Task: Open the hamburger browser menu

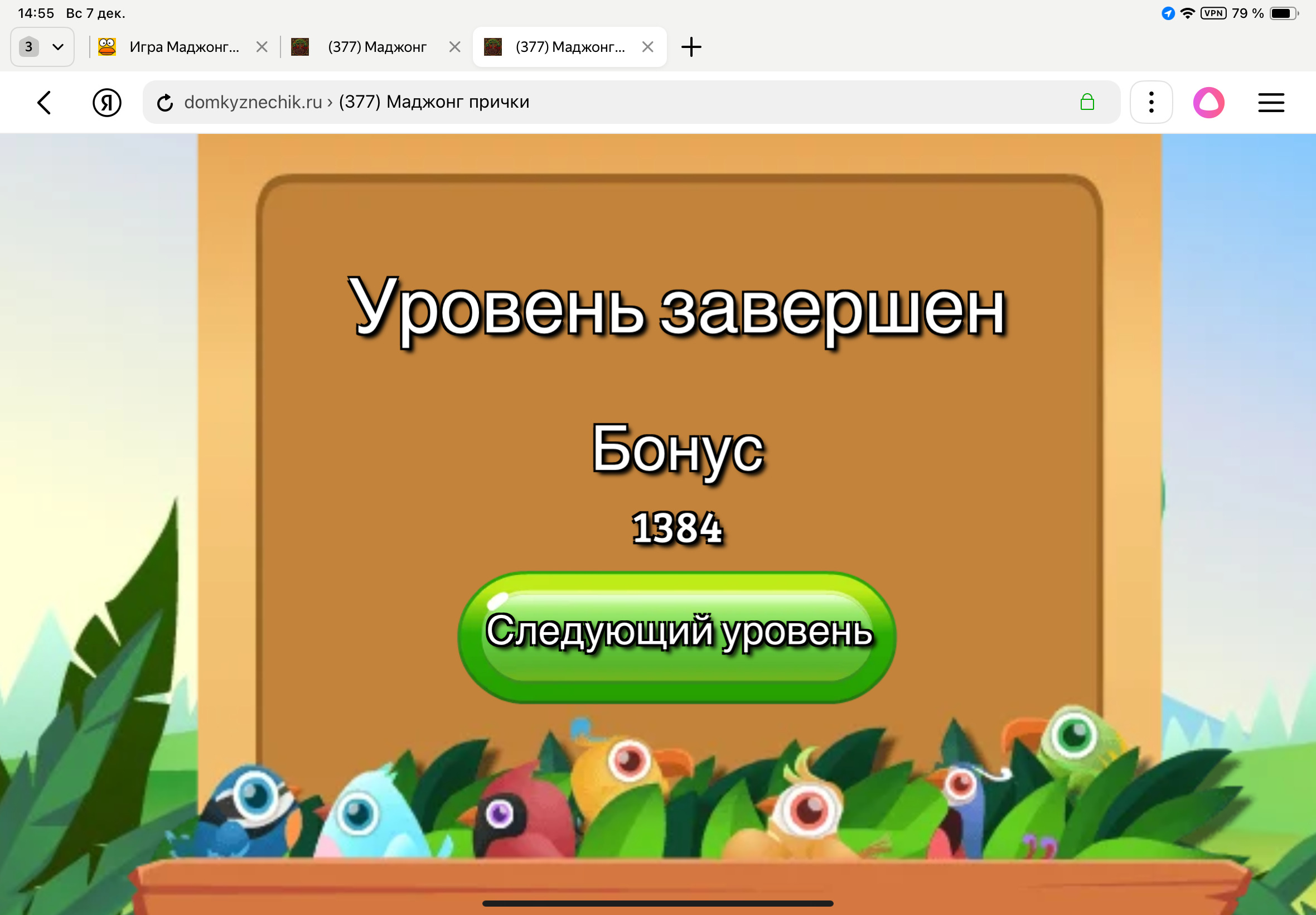Action: 1270,103
